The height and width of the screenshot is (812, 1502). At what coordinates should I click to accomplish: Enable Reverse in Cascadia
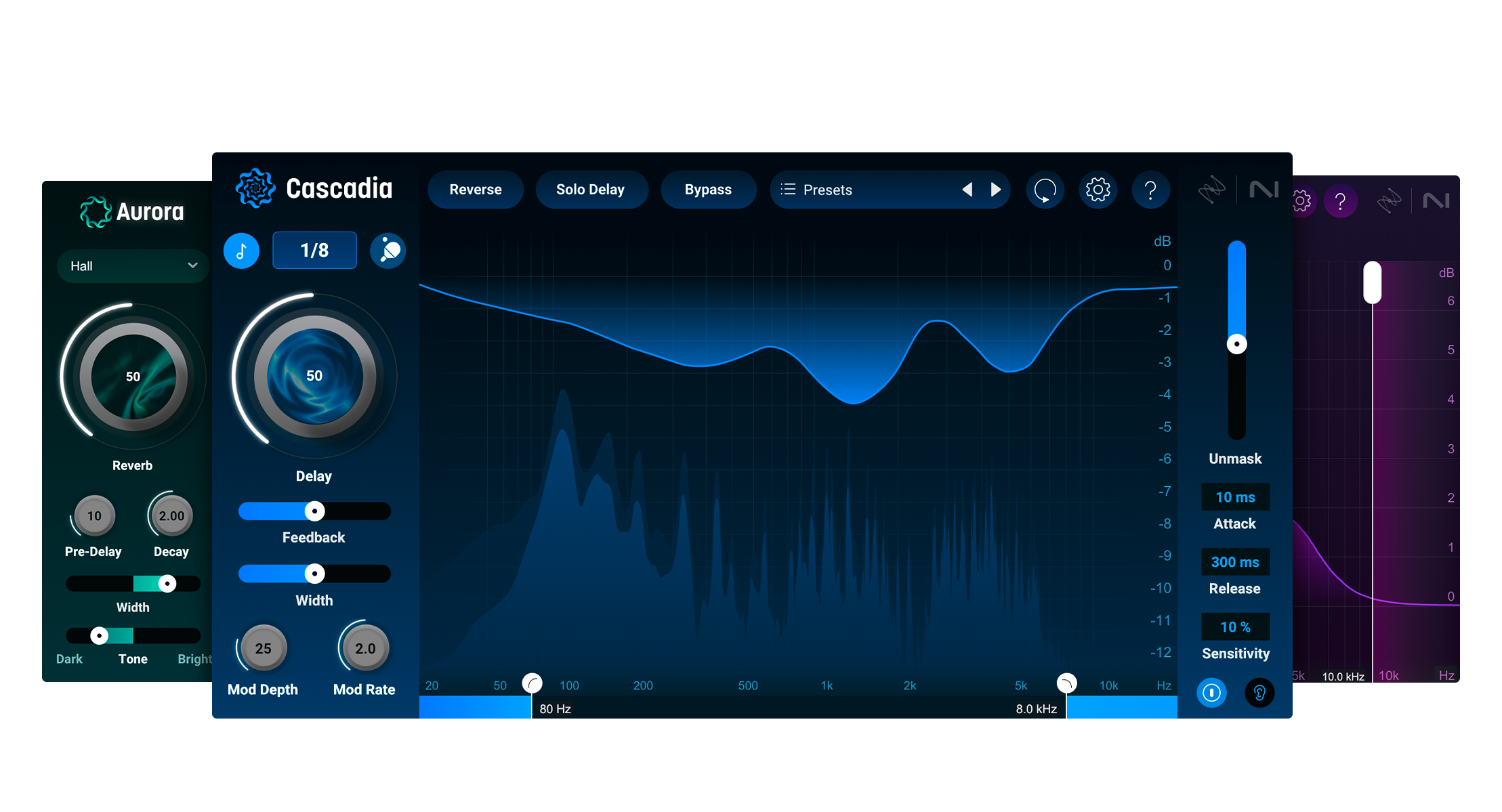476,190
